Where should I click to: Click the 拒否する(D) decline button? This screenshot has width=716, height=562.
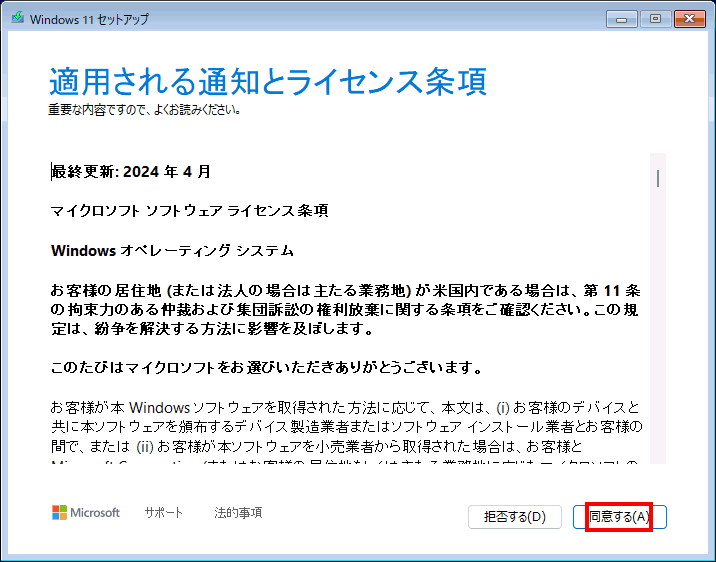[x=515, y=517]
